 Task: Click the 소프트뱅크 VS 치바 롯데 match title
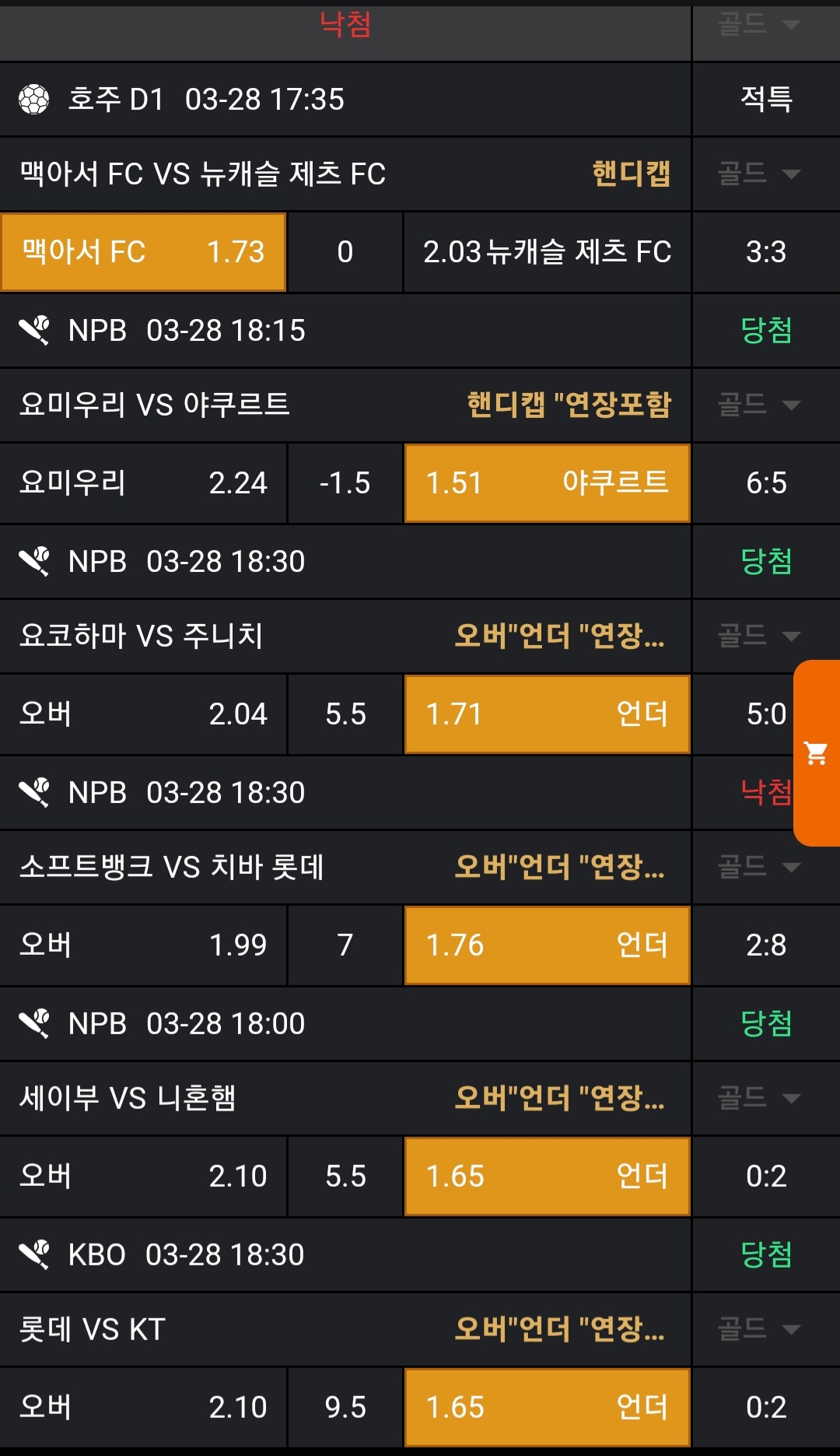172,867
